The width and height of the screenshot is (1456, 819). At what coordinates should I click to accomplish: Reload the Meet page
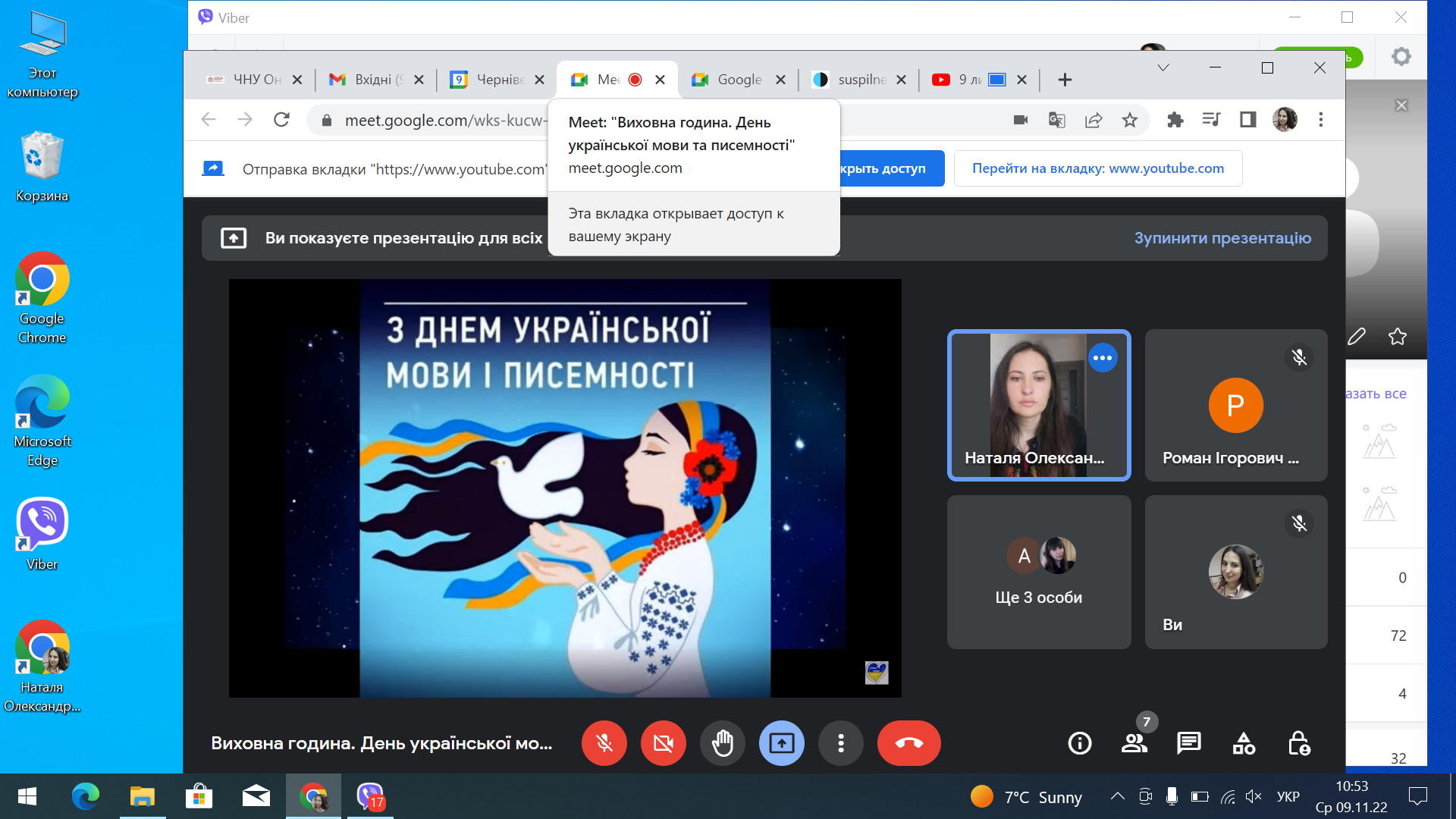click(281, 120)
